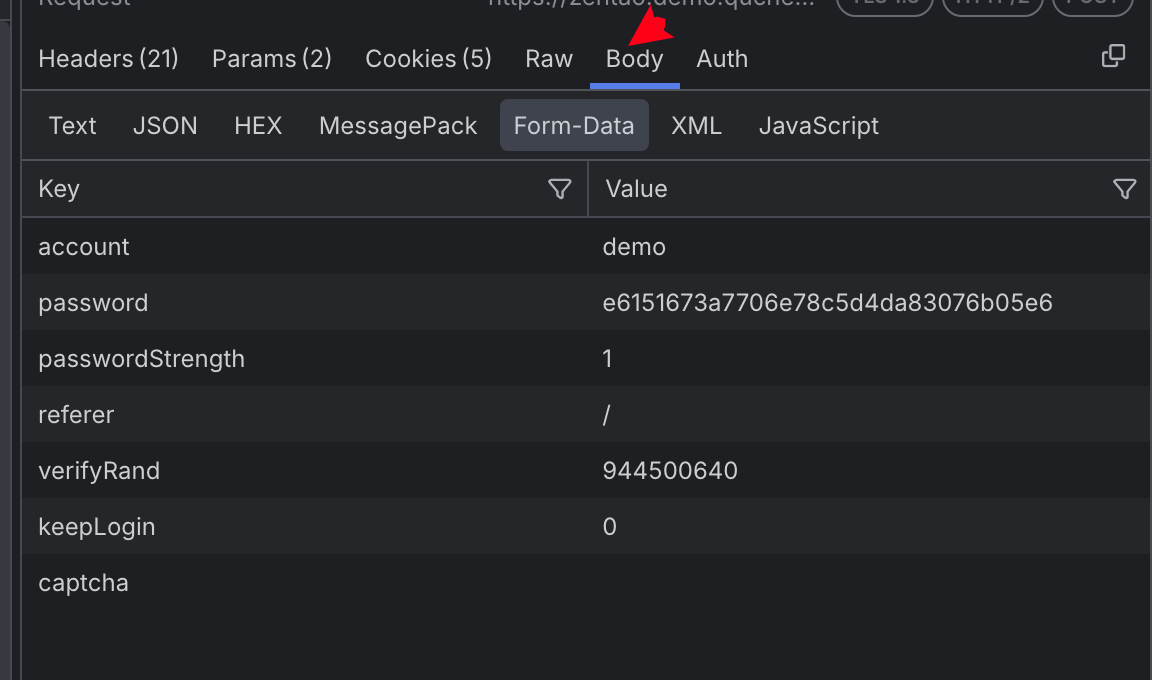Switch body view to JSON
1152x680 pixels.
(x=165, y=126)
